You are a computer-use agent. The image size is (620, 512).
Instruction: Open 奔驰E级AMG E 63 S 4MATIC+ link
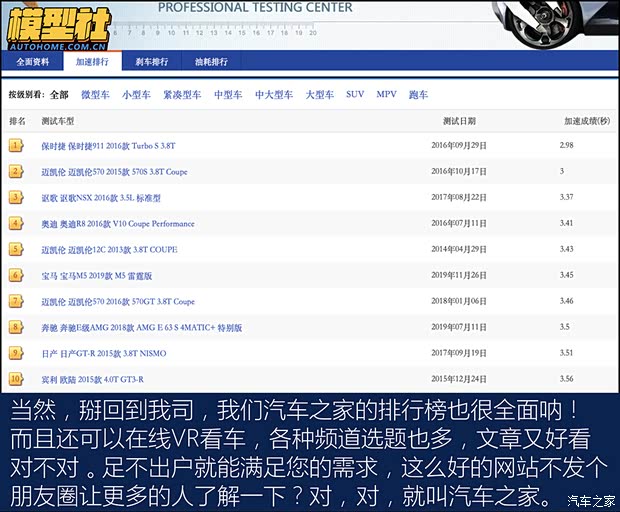click(x=142, y=328)
